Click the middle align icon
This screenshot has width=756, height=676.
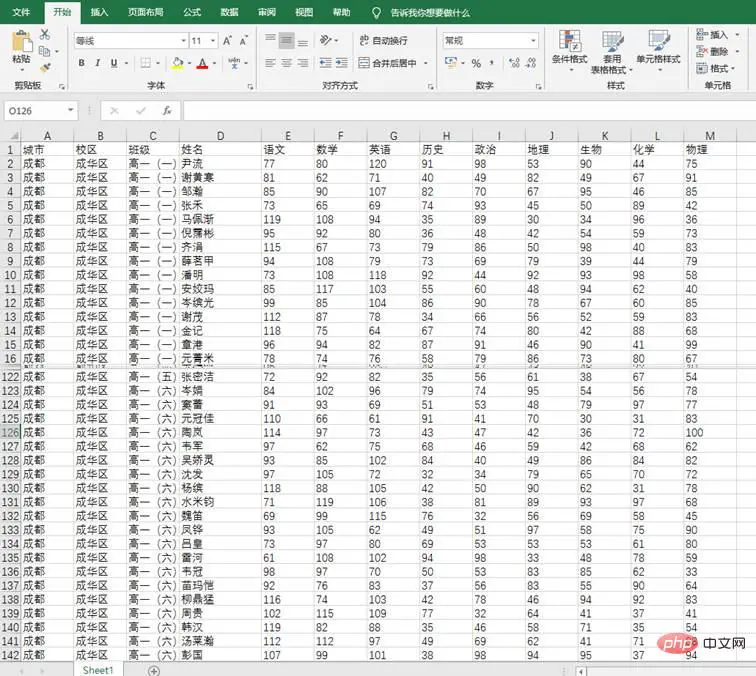pyautogui.click(x=286, y=40)
